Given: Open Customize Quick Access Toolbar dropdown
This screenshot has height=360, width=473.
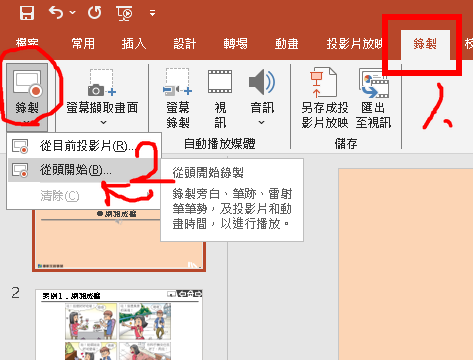Looking at the screenshot, I should 152,13.
